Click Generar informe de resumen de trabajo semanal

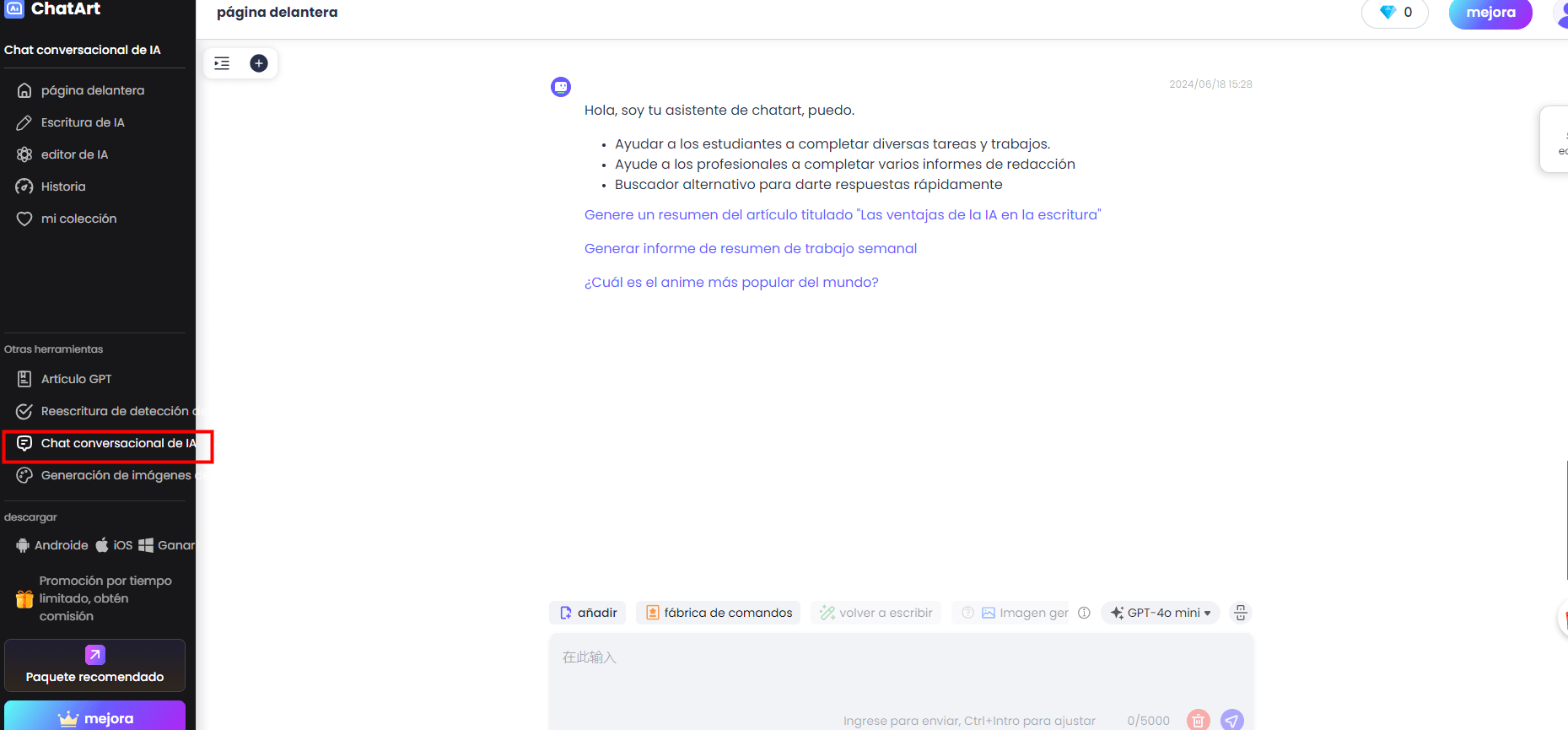point(751,248)
